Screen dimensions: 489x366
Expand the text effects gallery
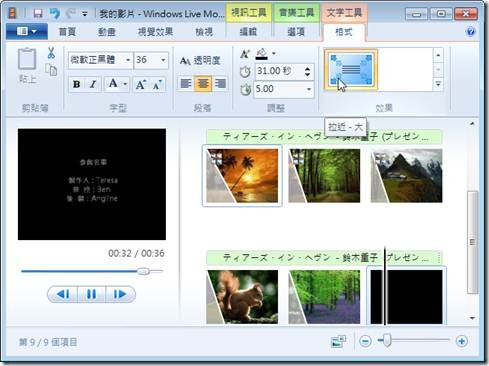coord(438,84)
